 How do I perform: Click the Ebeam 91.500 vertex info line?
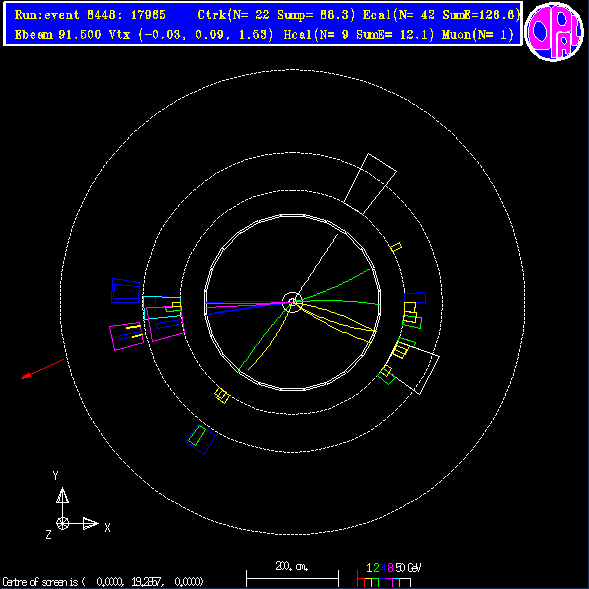(144, 35)
